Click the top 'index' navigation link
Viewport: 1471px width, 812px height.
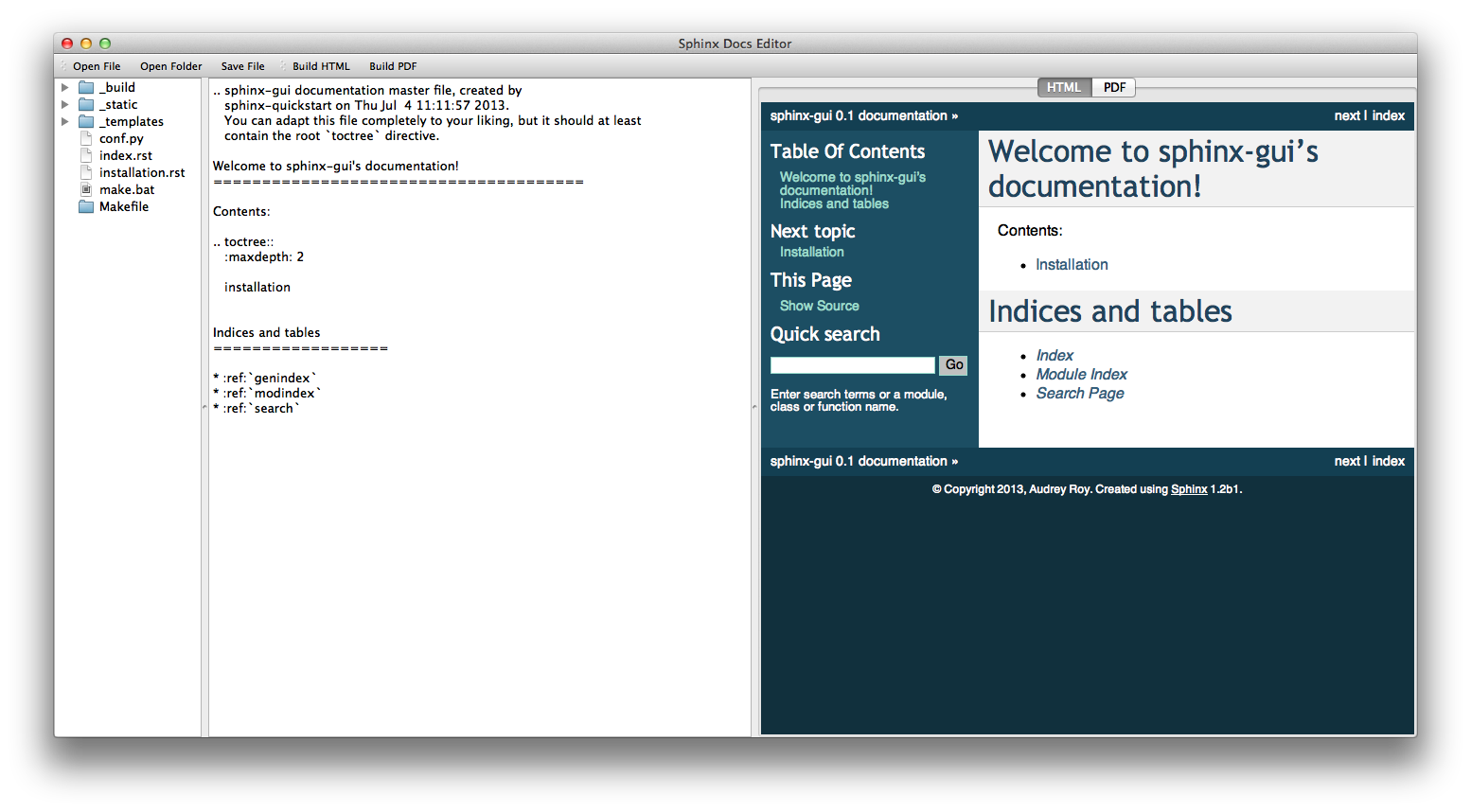[1389, 115]
